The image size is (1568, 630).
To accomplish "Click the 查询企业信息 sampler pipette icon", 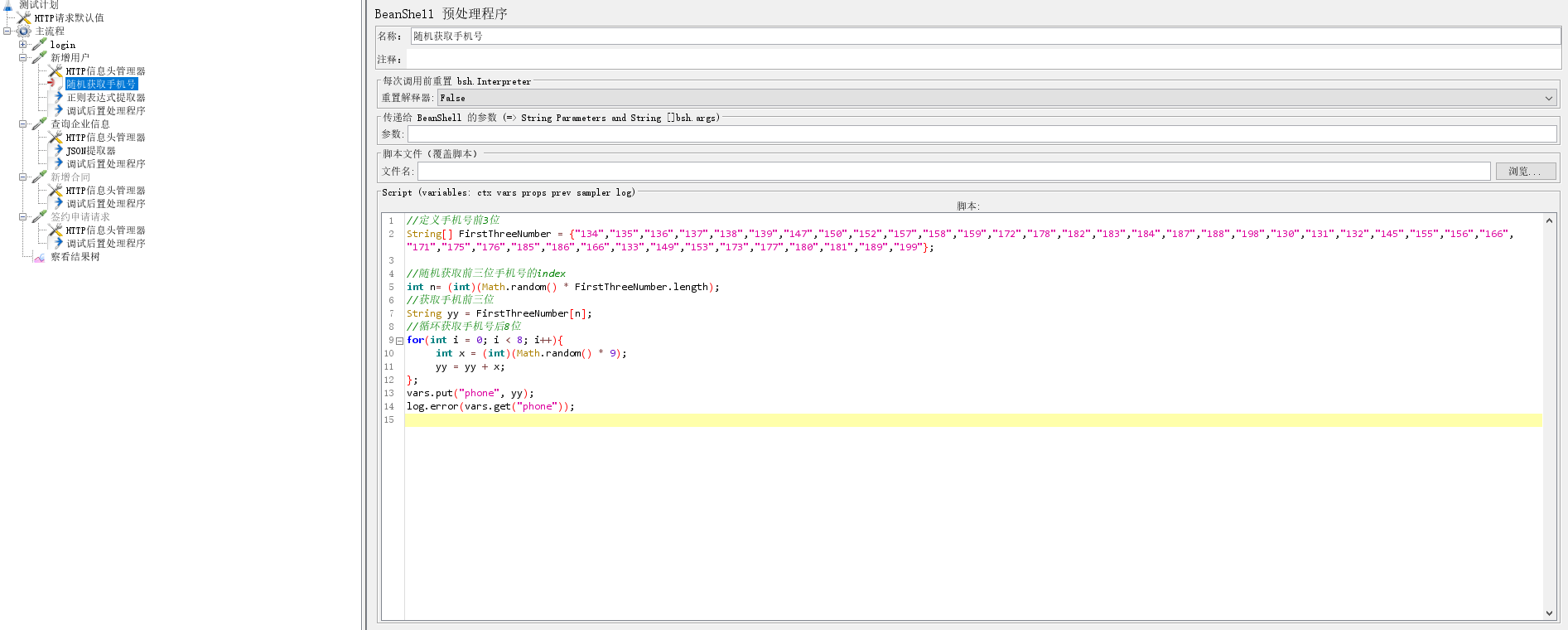I will [x=40, y=124].
